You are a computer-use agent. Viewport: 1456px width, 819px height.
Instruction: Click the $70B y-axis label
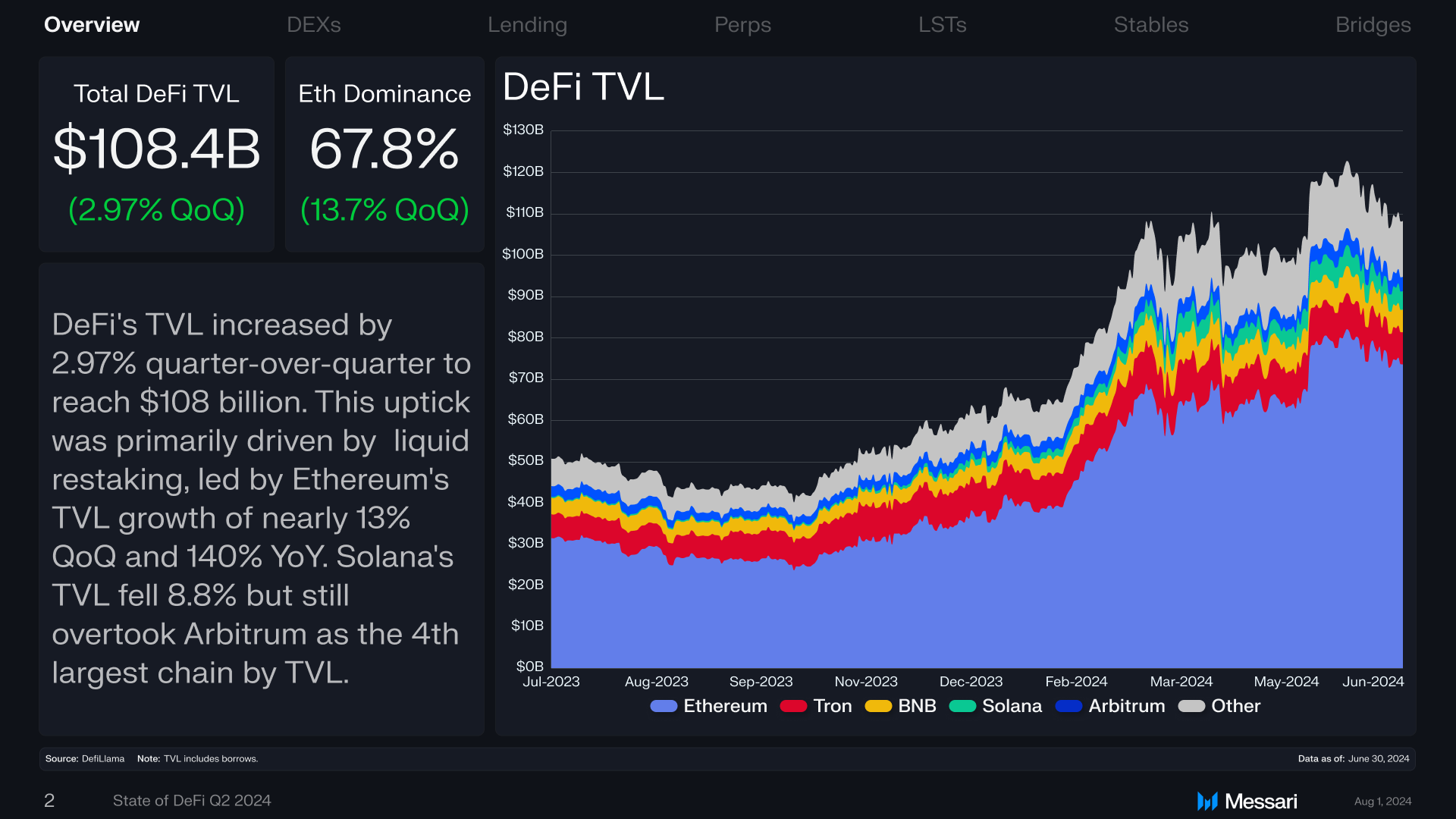[526, 378]
